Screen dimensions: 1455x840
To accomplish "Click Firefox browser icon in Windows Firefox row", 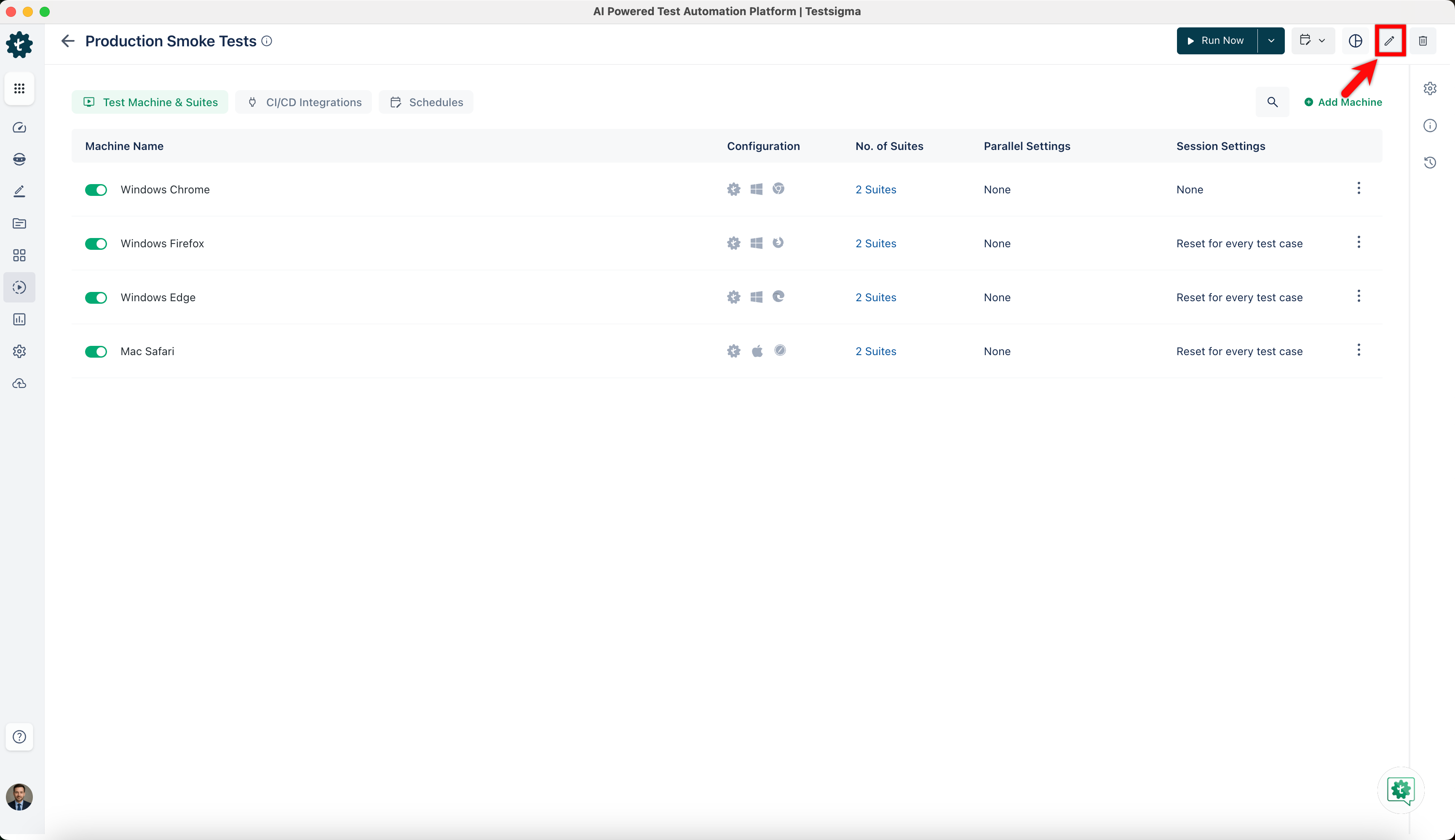I will pos(778,243).
